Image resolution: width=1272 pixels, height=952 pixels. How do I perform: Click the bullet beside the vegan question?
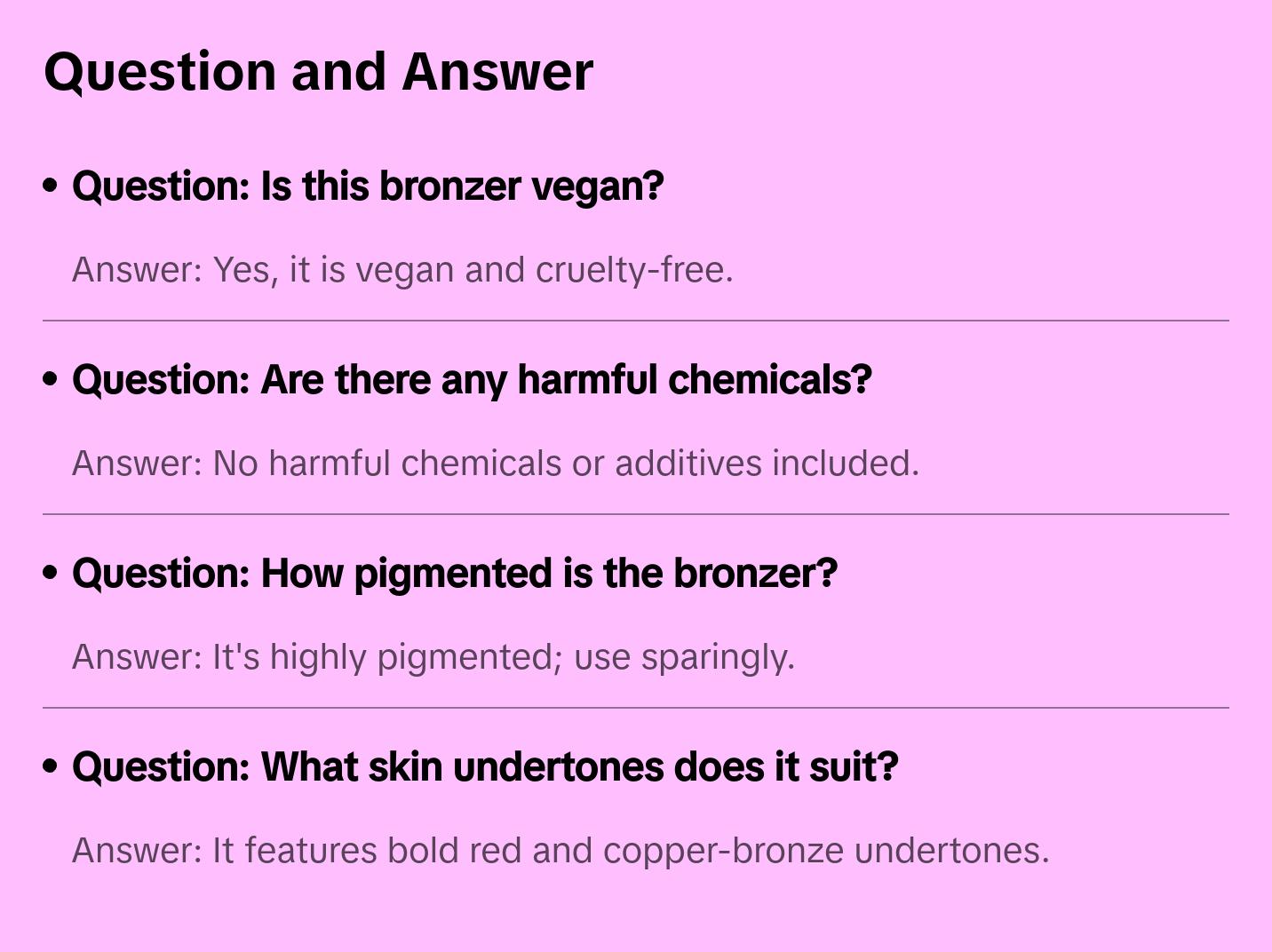pyautogui.click(x=51, y=186)
